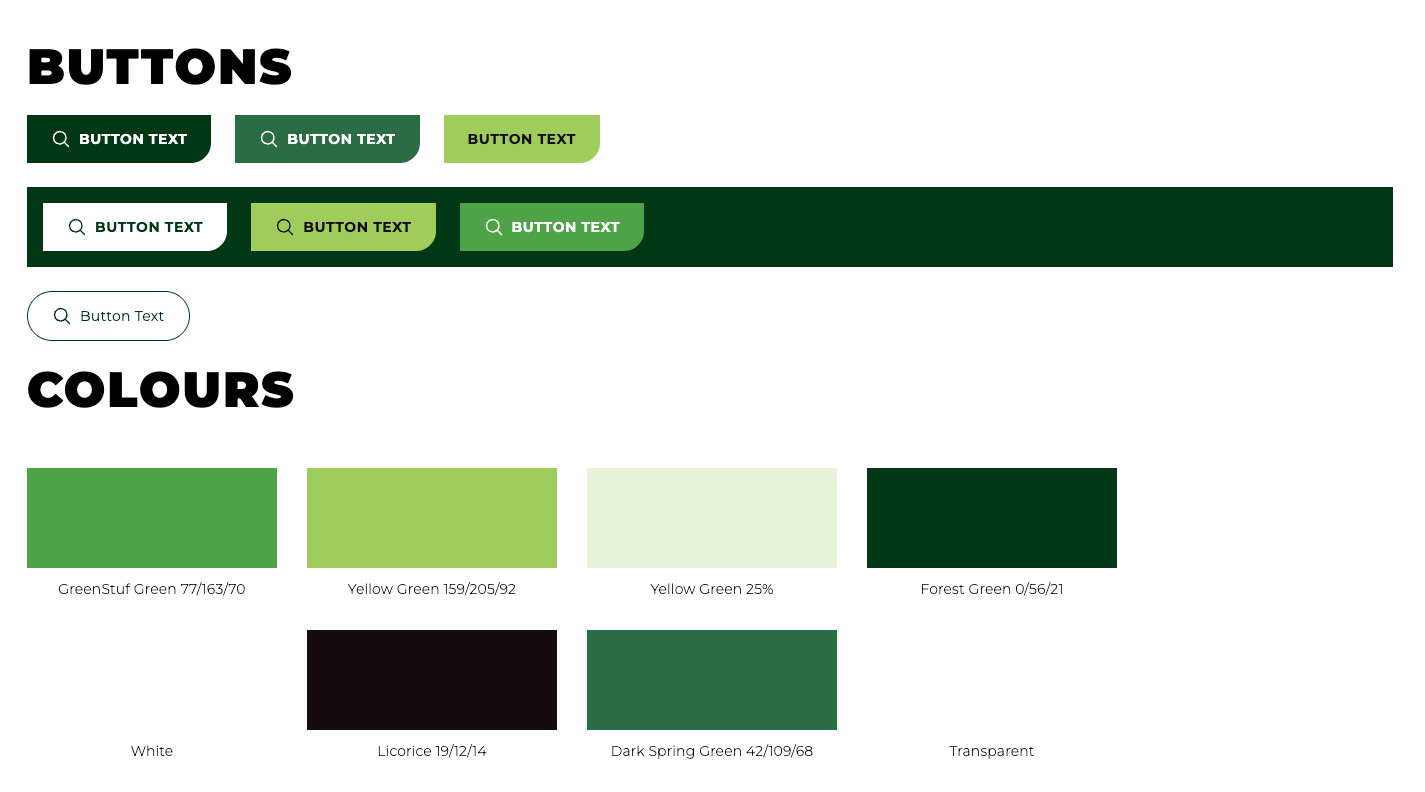Viewport: 1425px width, 792px height.
Task: Select the GreenStuf Green colour swatch
Action: coord(152,518)
